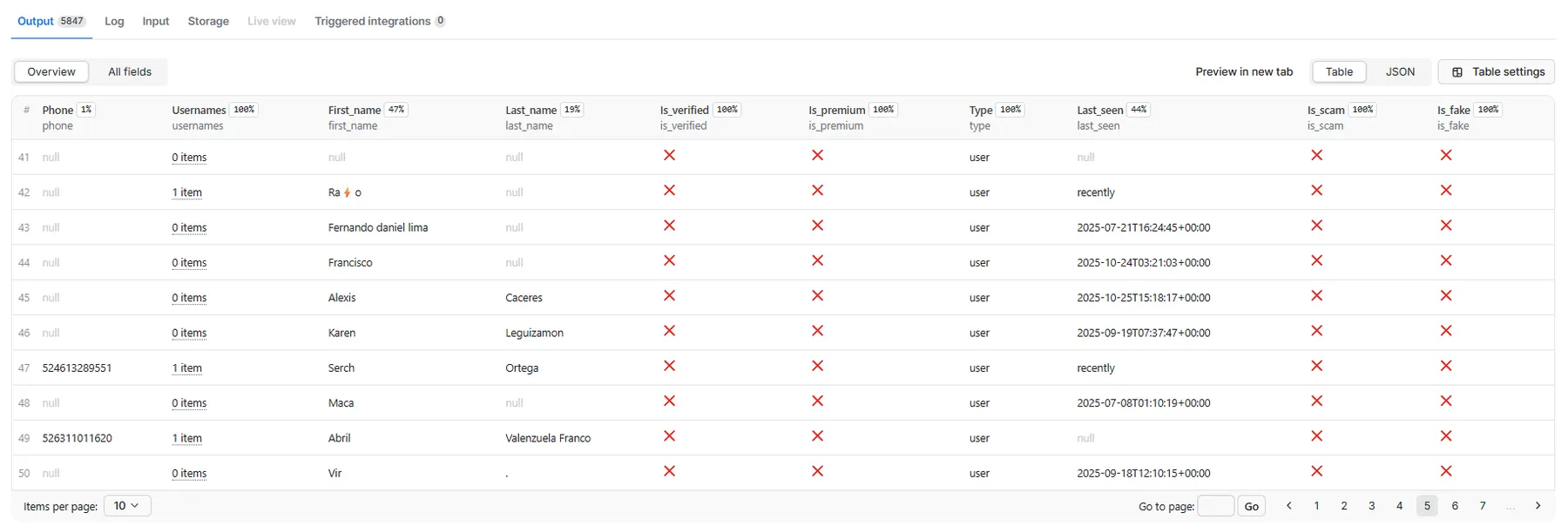Click is_verified red X in row 41

[669, 156]
